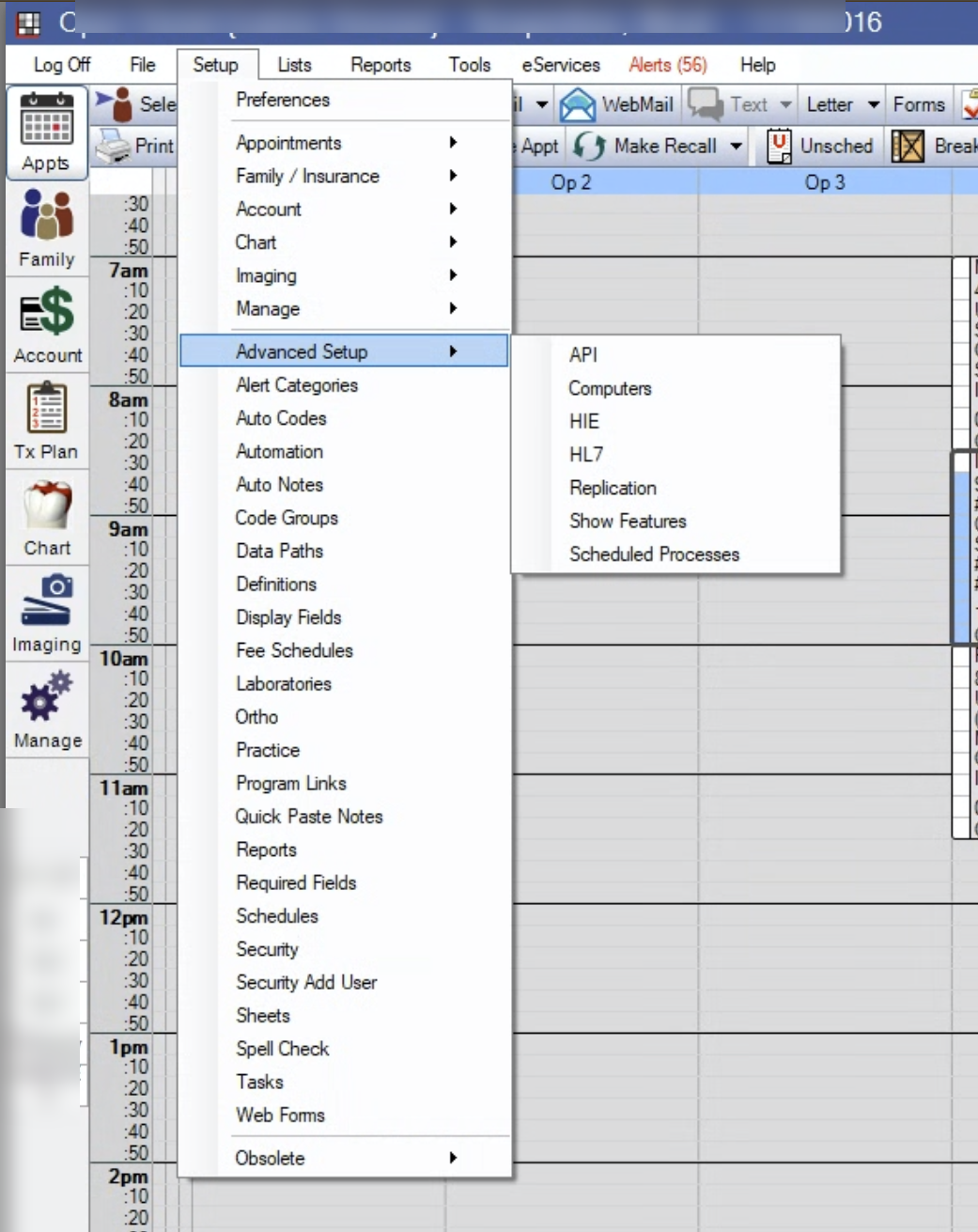The image size is (978, 1232).
Task: Open the Lists menu
Action: [x=294, y=65]
